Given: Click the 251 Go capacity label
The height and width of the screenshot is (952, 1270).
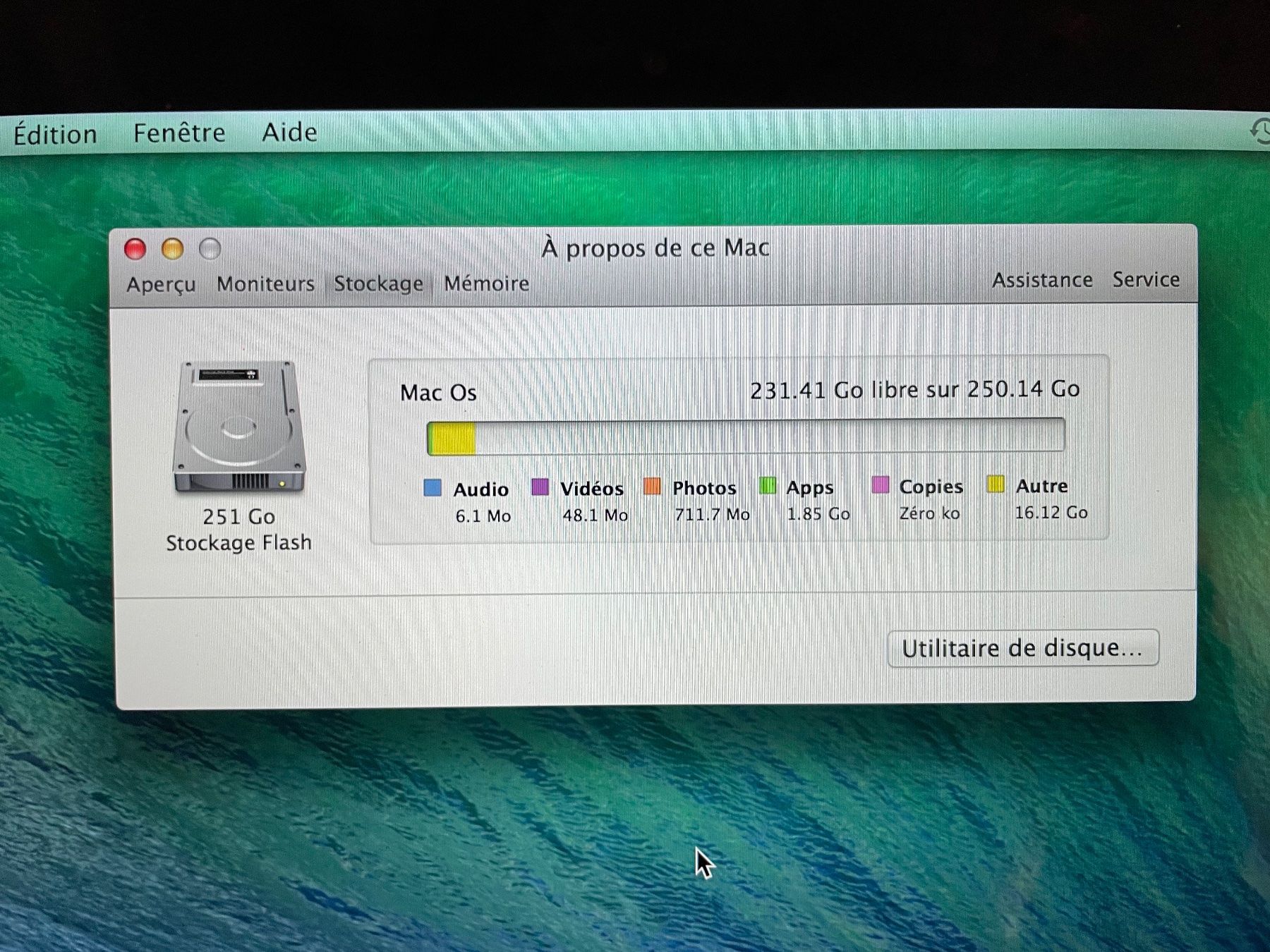Looking at the screenshot, I should [238, 517].
